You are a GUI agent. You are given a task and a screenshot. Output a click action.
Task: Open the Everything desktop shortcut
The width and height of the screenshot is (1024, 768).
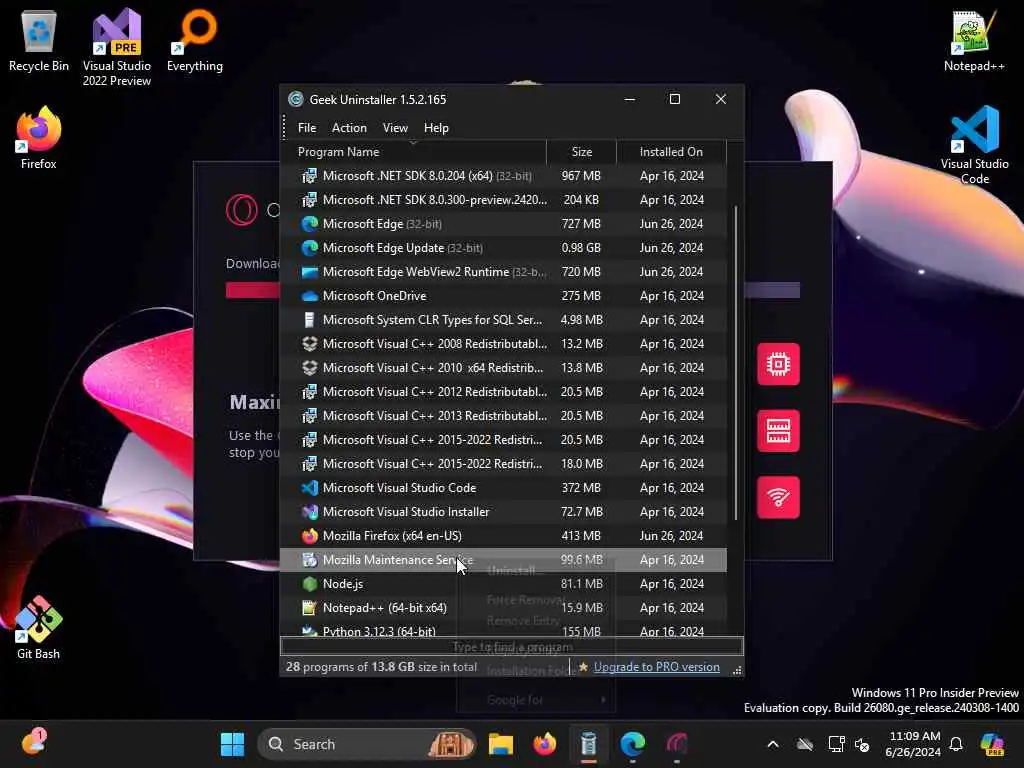click(195, 40)
